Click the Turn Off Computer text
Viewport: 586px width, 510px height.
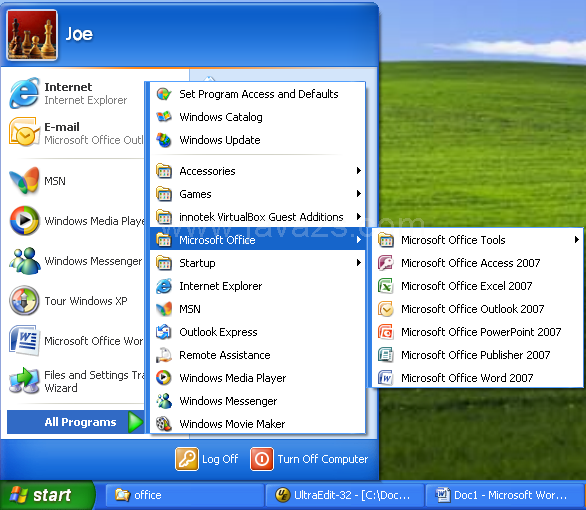tap(323, 459)
